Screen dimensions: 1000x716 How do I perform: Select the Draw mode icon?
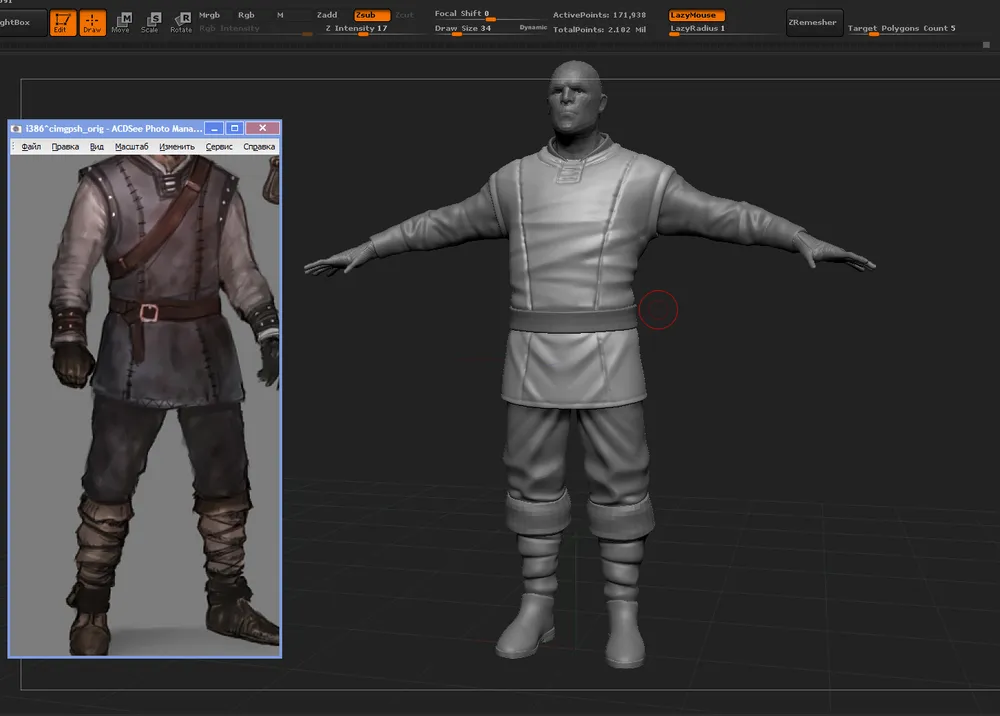(x=92, y=22)
